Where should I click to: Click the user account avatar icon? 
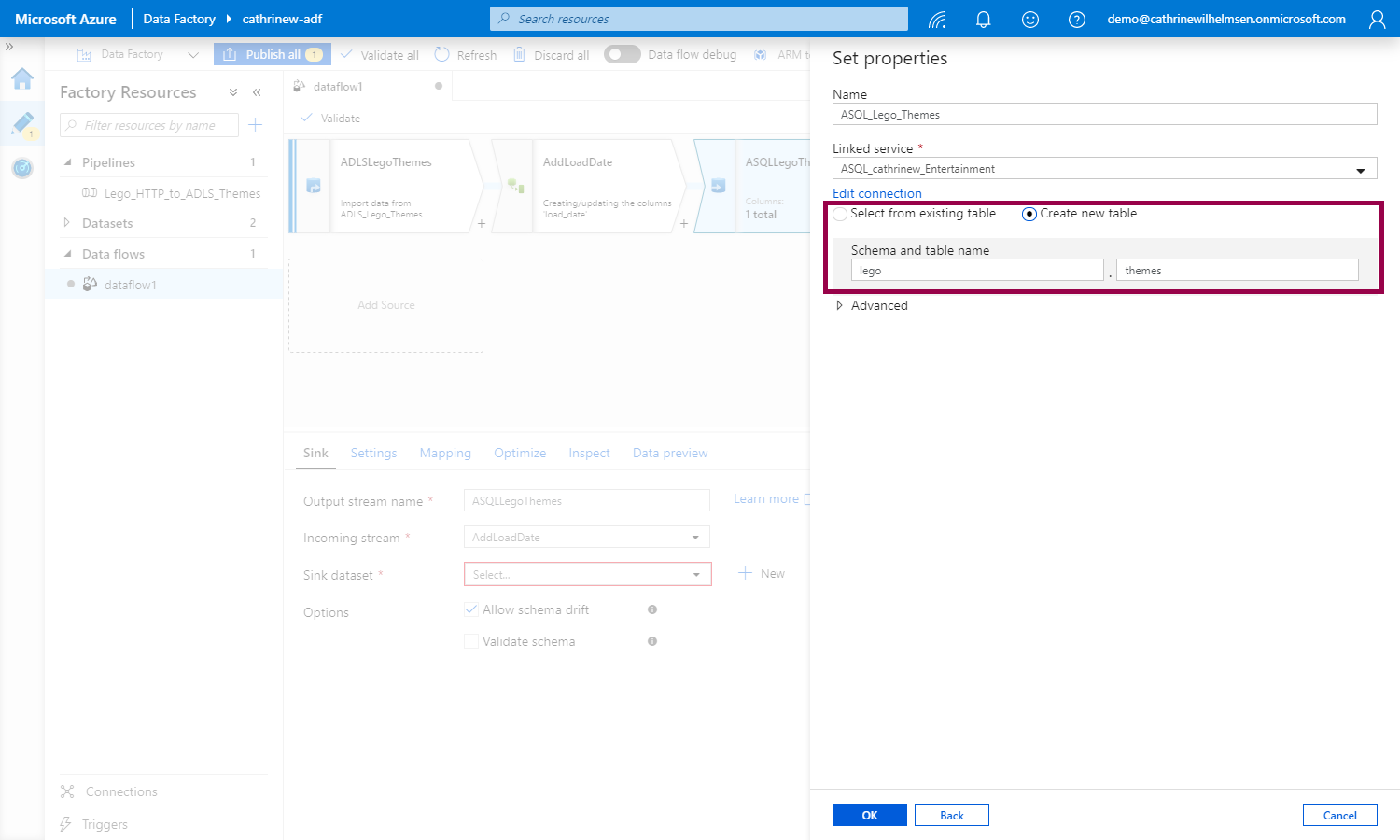click(1377, 20)
